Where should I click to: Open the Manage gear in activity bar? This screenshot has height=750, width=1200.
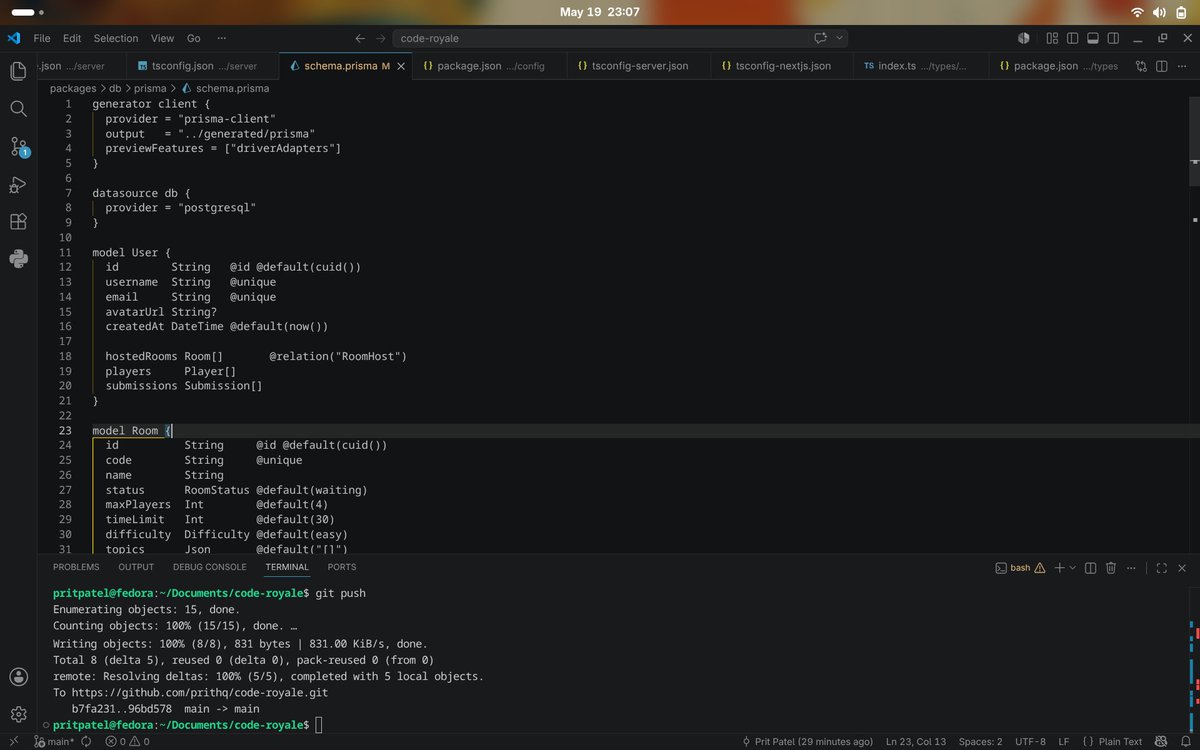point(18,714)
